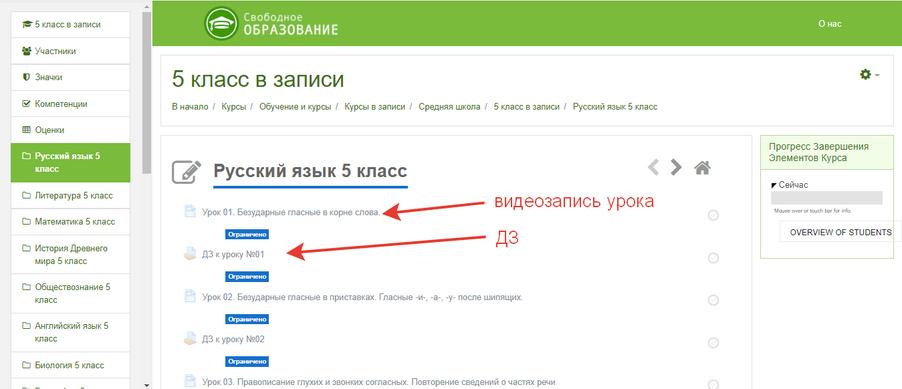Screen dimensions: 902x389
Task: Open Урок 03. Правописание глухих и звонких согласных
Action: (379, 382)
